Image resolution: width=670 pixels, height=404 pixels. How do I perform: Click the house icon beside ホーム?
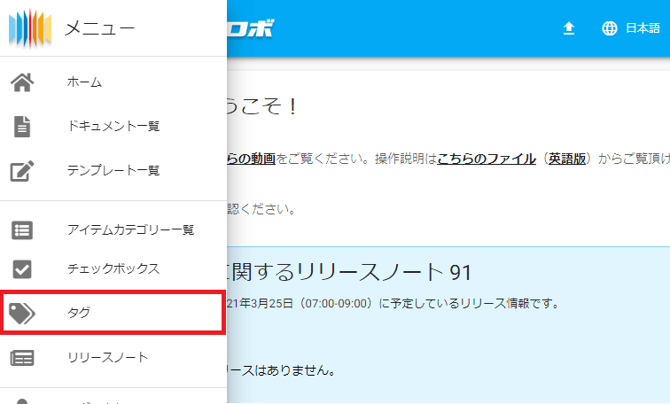point(22,82)
